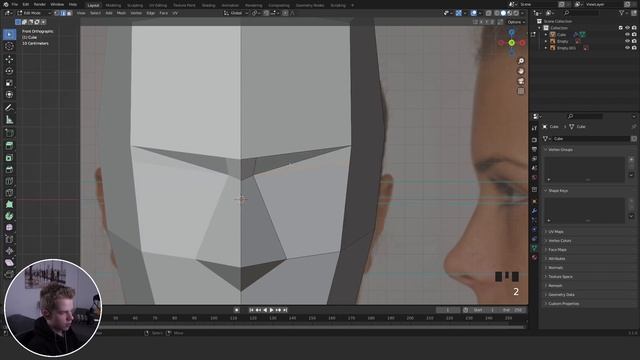Select the Shrink/Fatten tool
The width and height of the screenshot is (640, 360).
click(9, 251)
